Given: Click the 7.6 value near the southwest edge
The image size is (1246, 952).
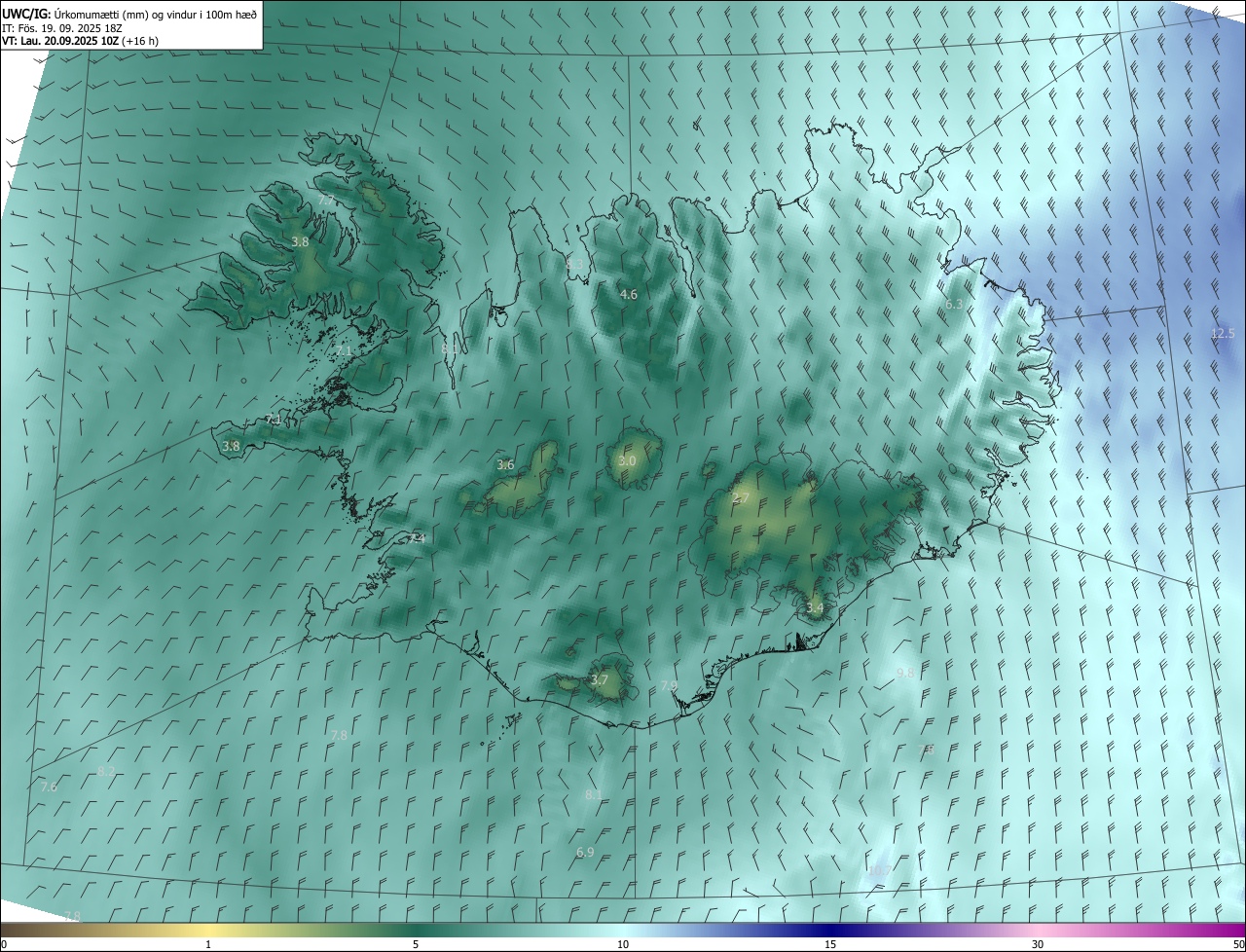Looking at the screenshot, I should coord(49,787).
